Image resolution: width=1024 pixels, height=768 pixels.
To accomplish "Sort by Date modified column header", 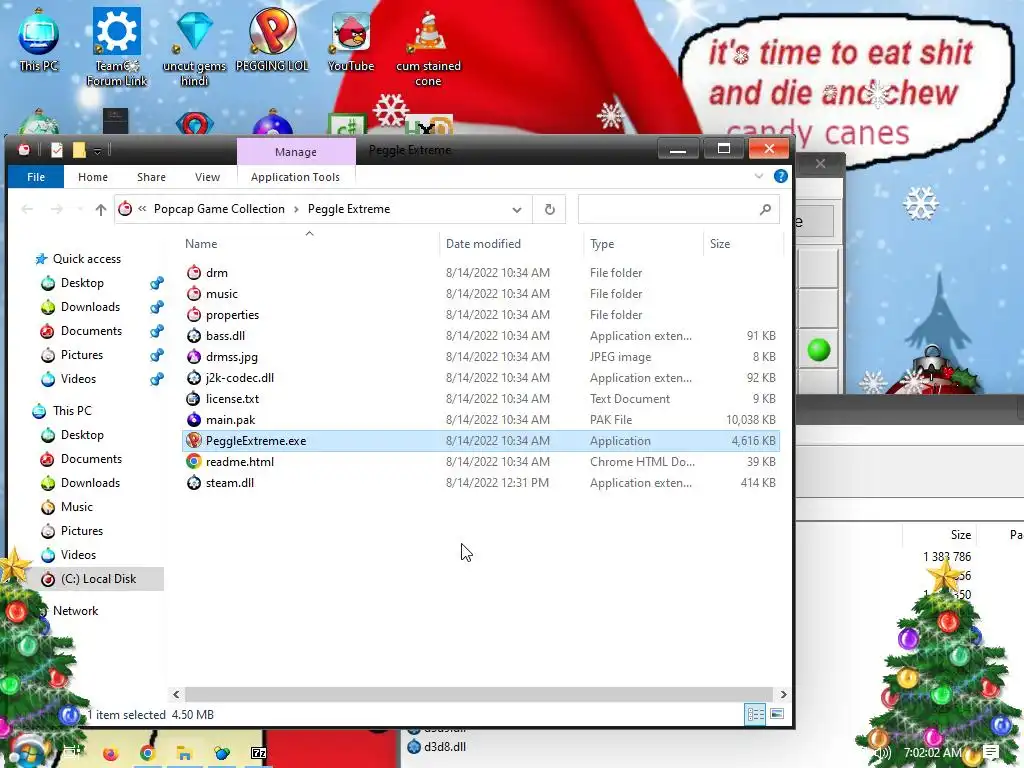I will point(483,244).
